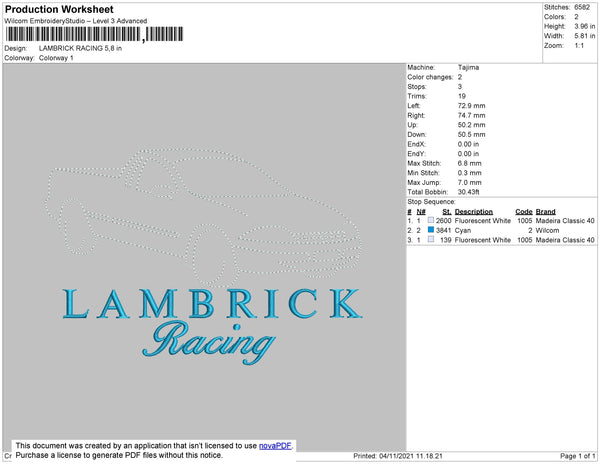This screenshot has height=464, width=600.
Task: Click the Description column header
Action: coord(474,212)
